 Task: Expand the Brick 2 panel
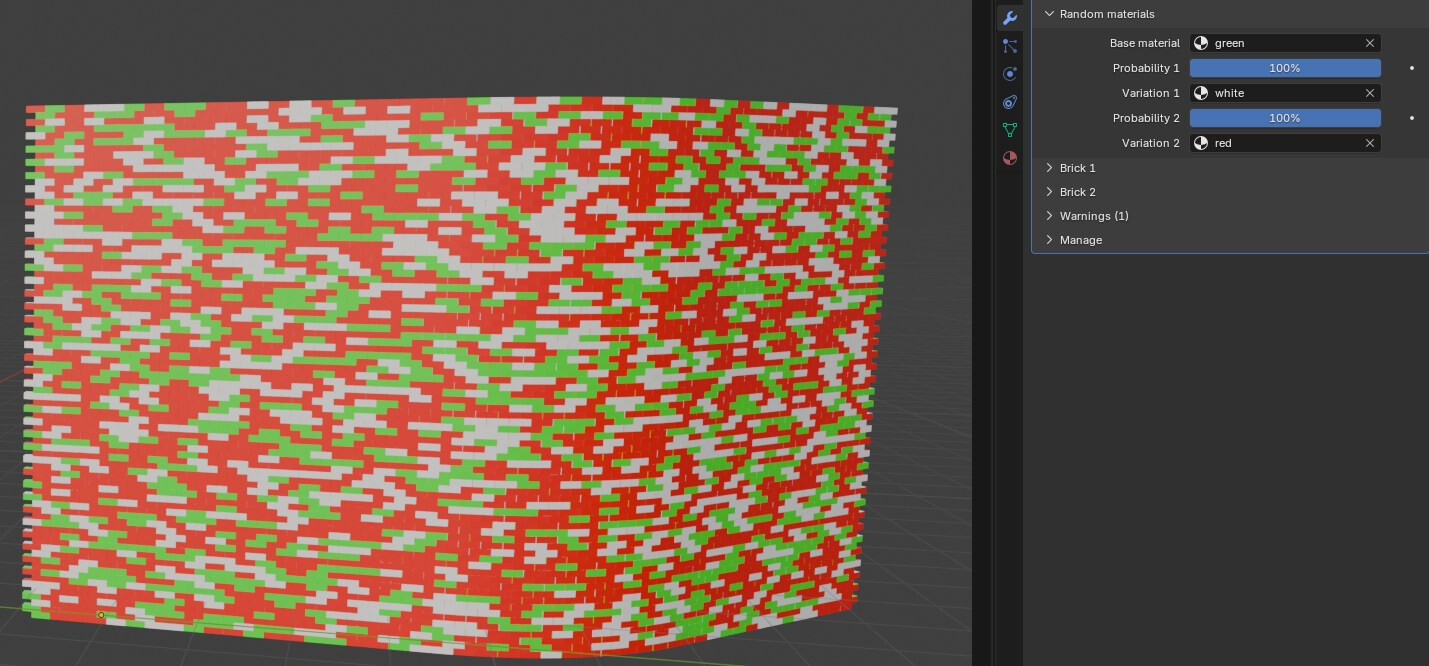[x=1049, y=192]
